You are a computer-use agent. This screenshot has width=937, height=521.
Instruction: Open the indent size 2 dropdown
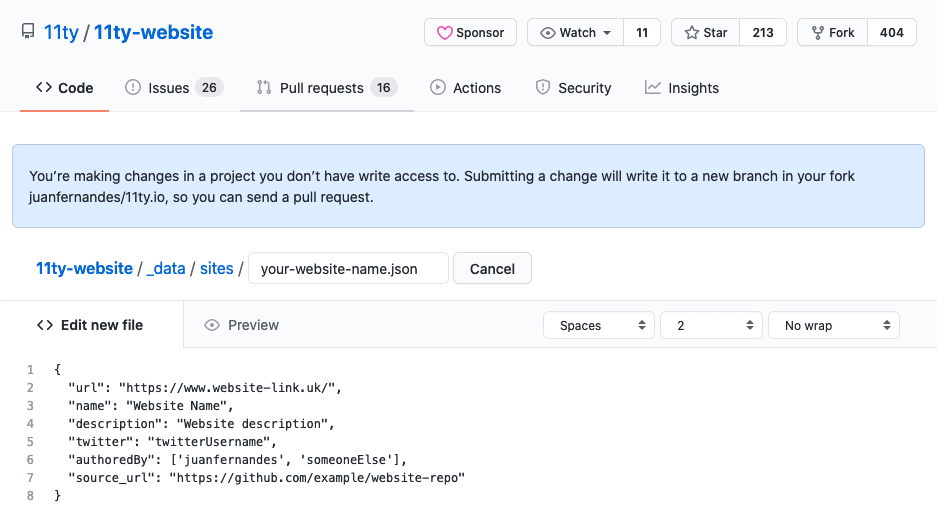coord(711,325)
